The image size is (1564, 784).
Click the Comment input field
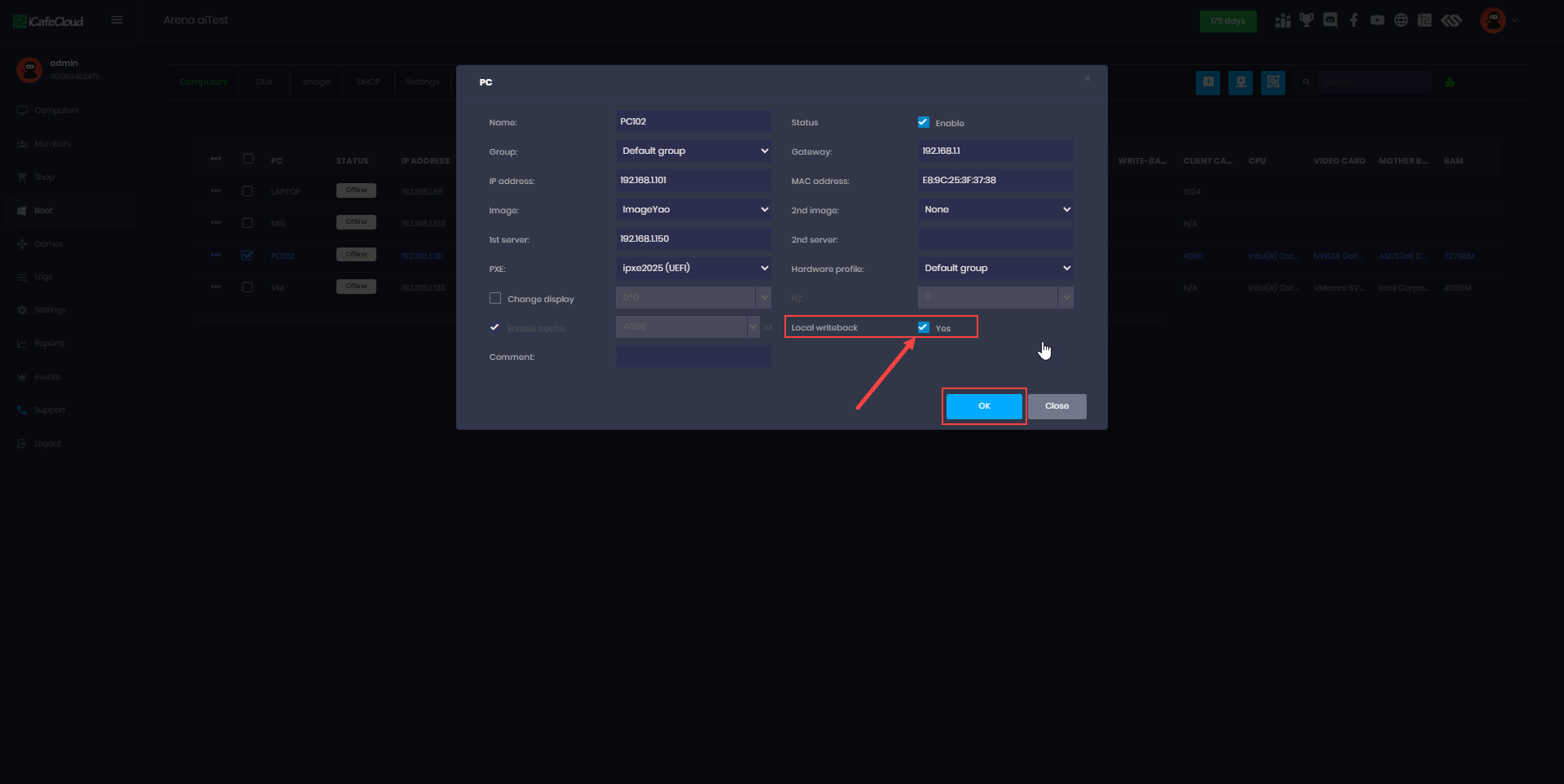click(693, 357)
